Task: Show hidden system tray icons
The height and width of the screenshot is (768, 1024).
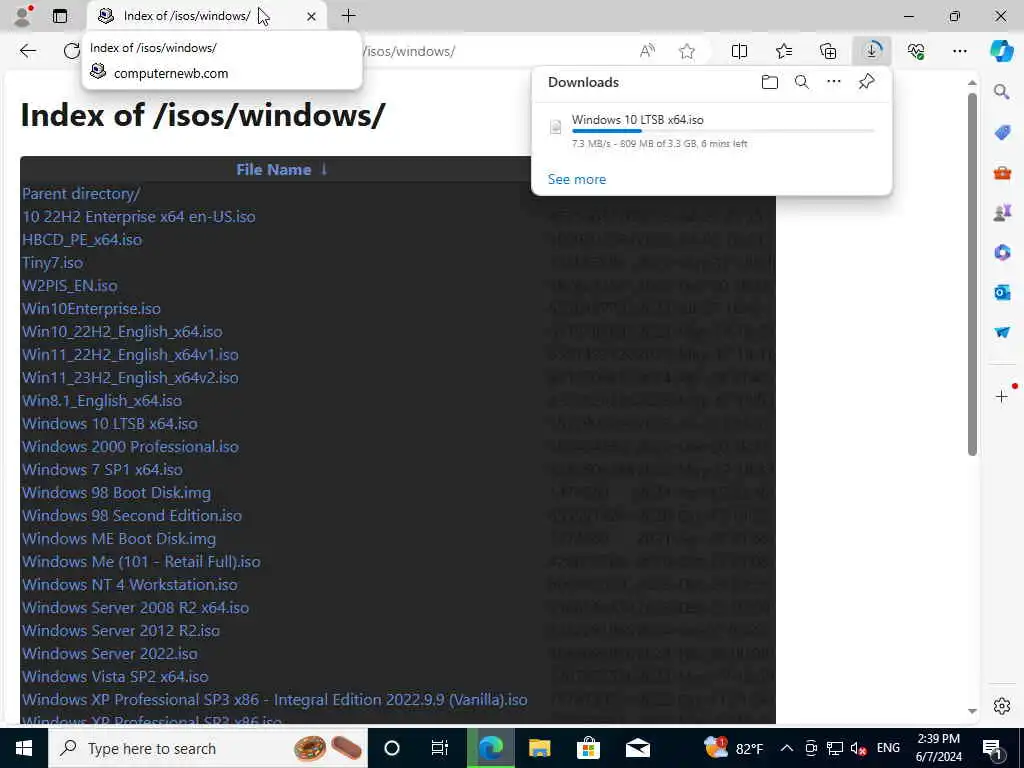Action: (787, 748)
